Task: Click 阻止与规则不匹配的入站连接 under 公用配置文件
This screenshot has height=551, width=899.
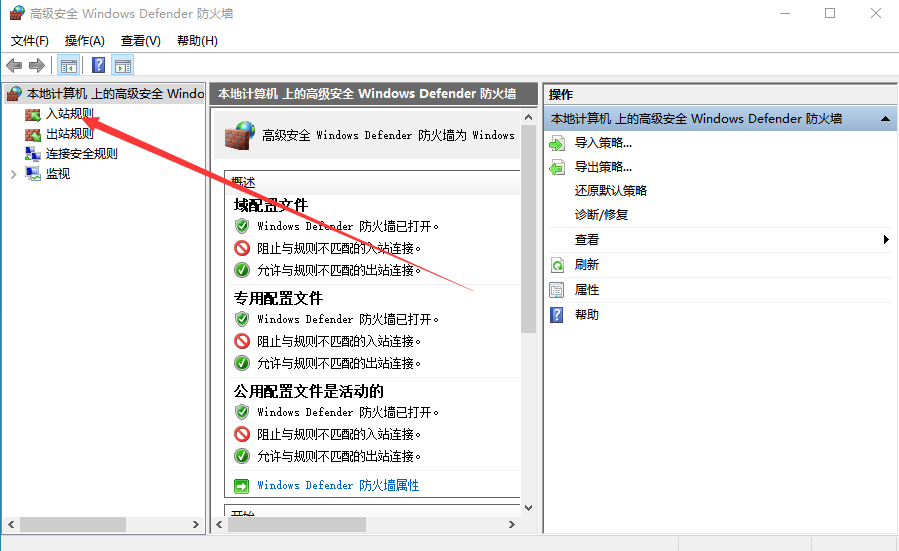Action: (x=339, y=435)
